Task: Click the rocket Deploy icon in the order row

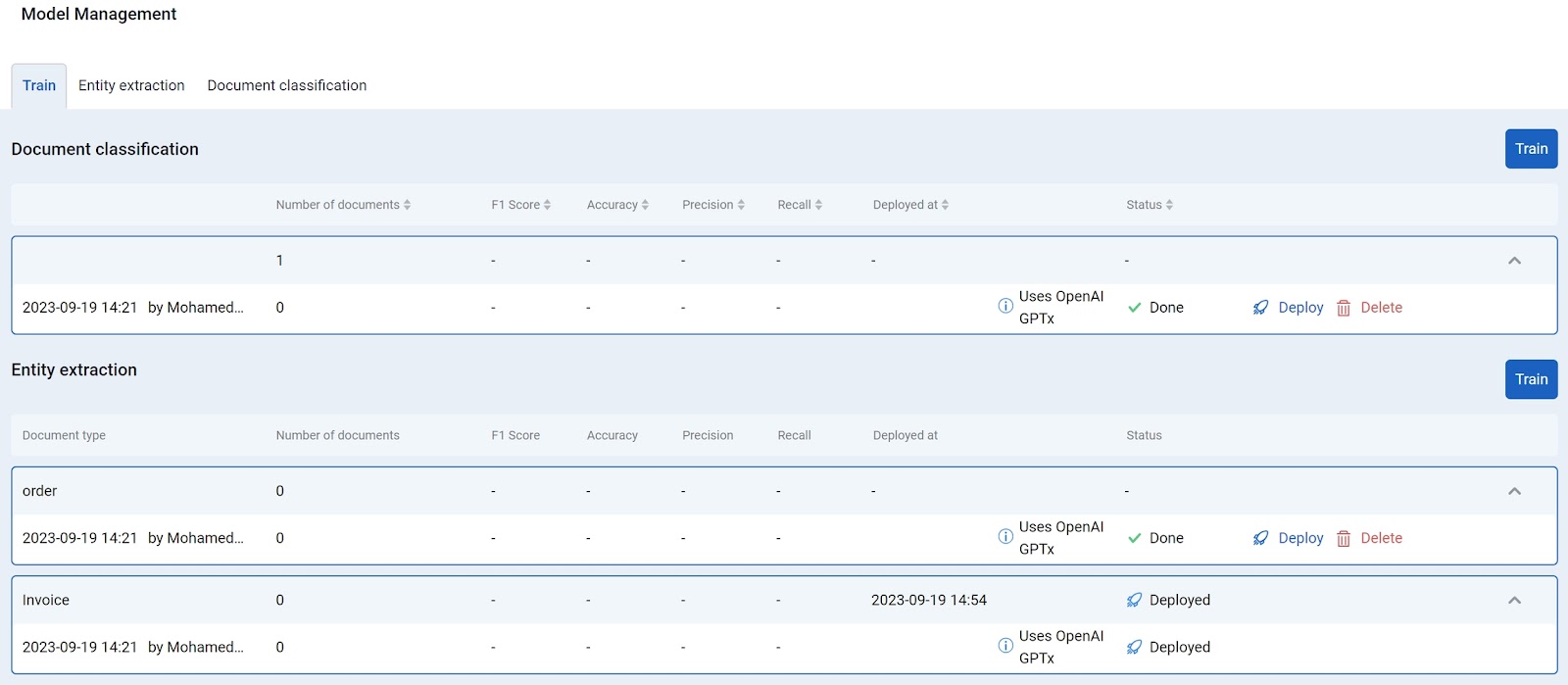Action: (1260, 538)
